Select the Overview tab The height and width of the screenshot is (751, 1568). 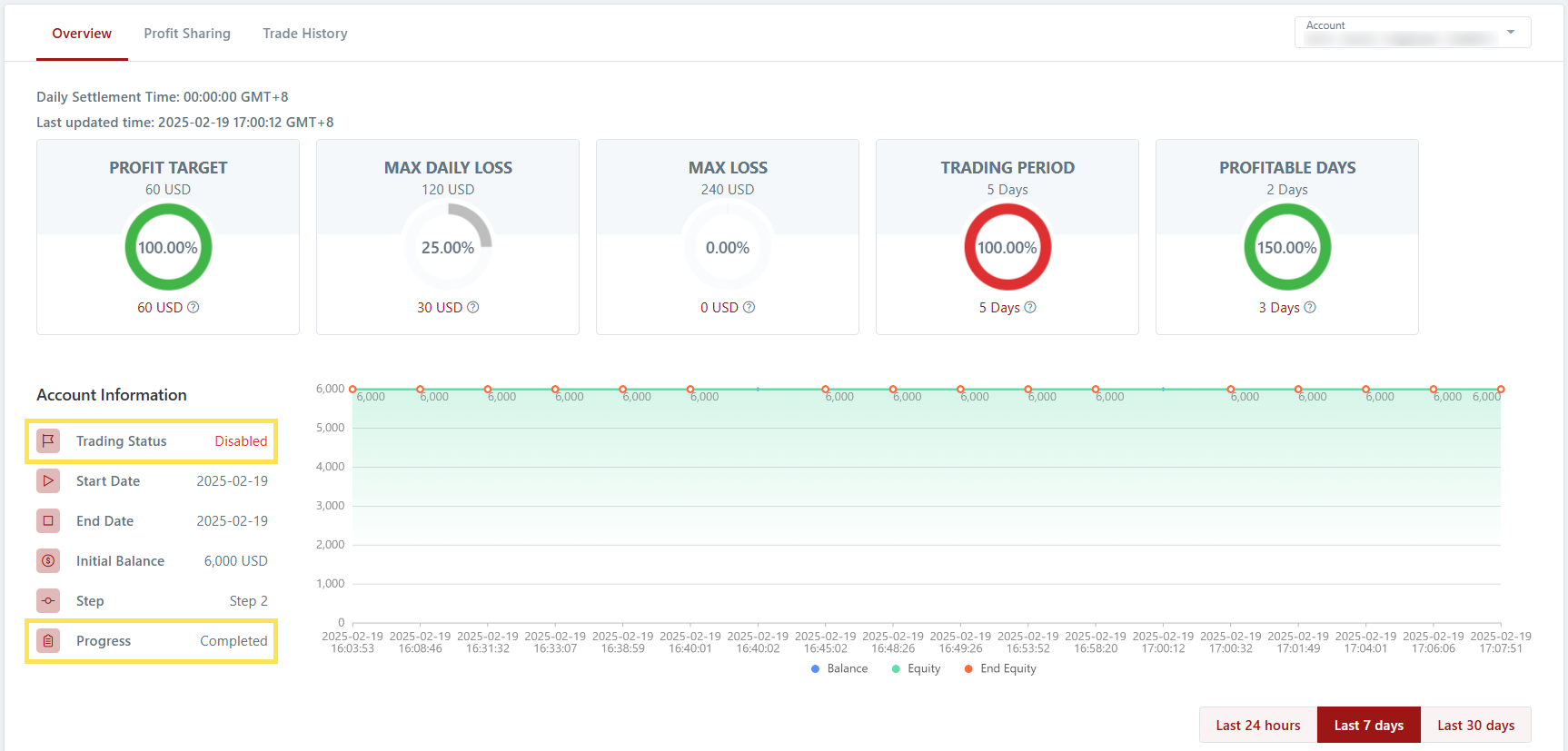82,34
